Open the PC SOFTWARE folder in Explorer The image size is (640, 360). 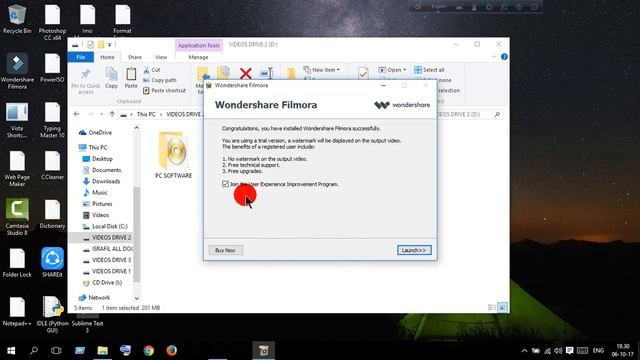coord(173,155)
